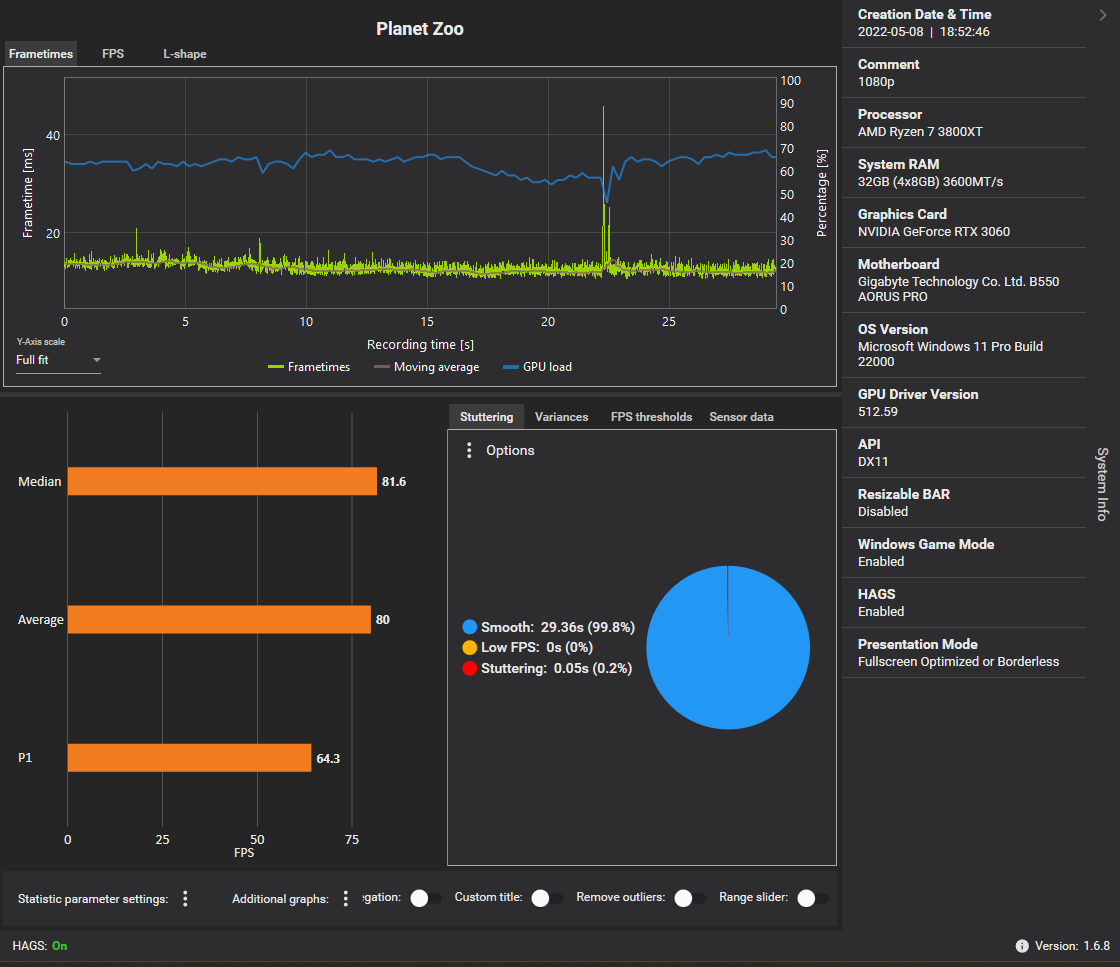Screen dimensions: 1120x967
Task: Click the Average value 80
Action: tap(383, 620)
